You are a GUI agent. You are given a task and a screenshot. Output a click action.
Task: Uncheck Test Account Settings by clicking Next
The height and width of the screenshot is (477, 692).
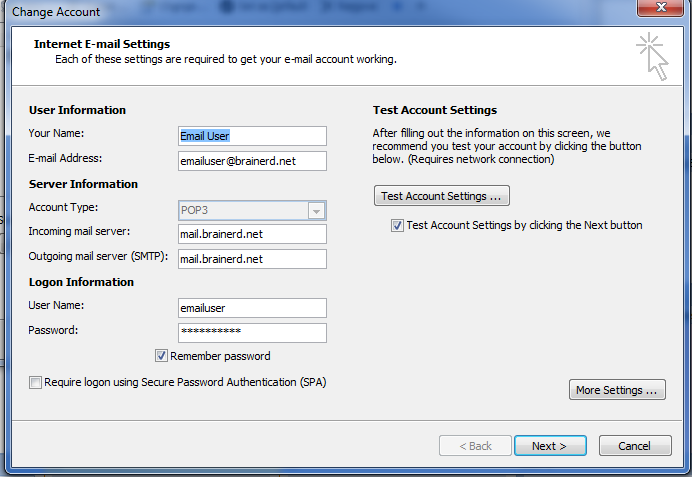[397, 226]
